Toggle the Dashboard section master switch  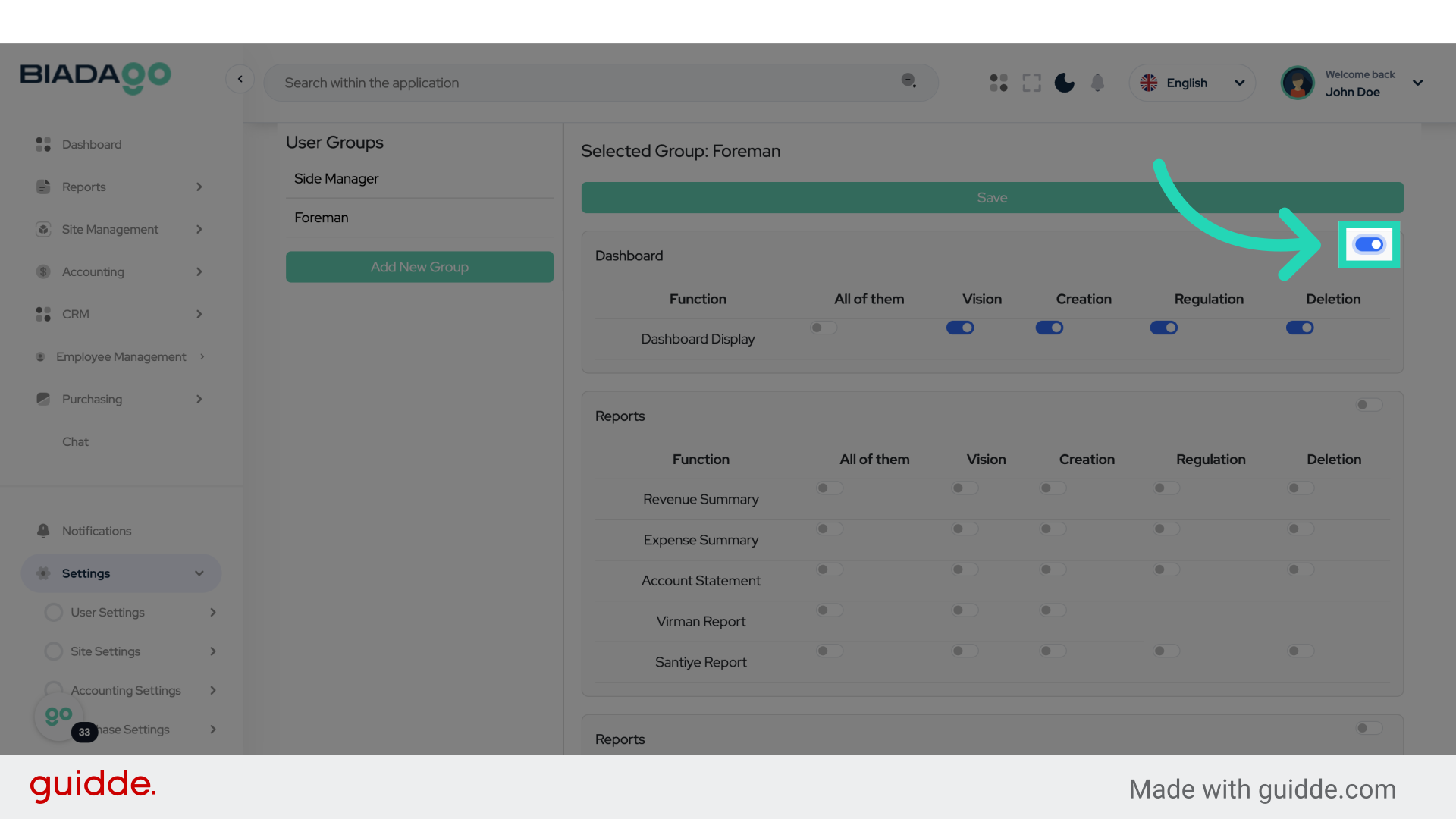1369,244
